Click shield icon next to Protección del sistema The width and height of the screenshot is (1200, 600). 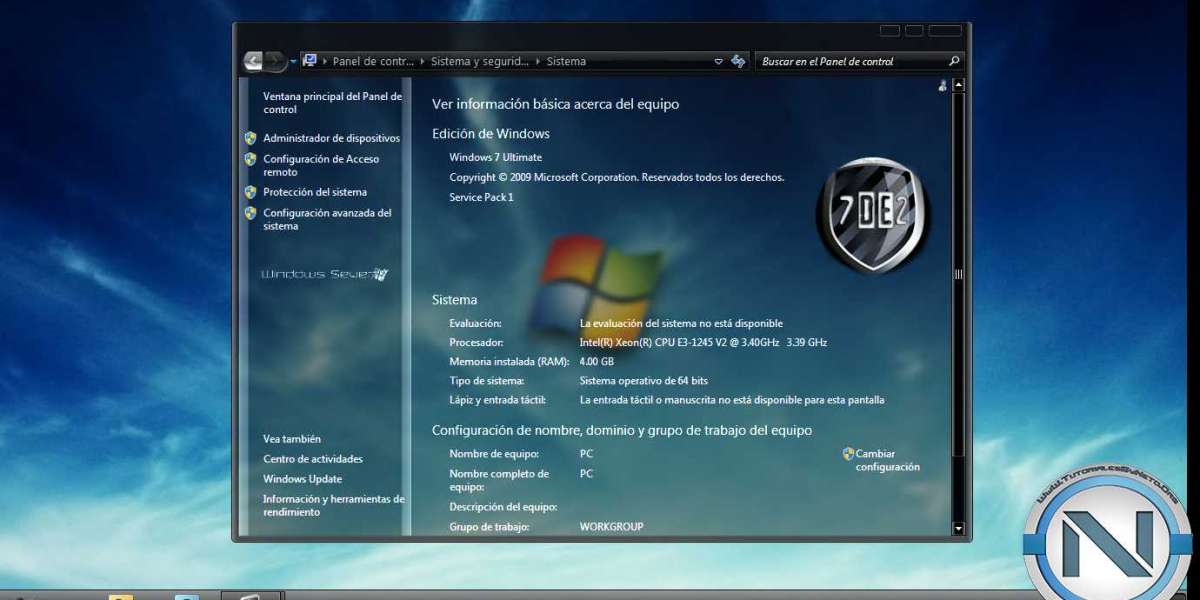(x=250, y=192)
